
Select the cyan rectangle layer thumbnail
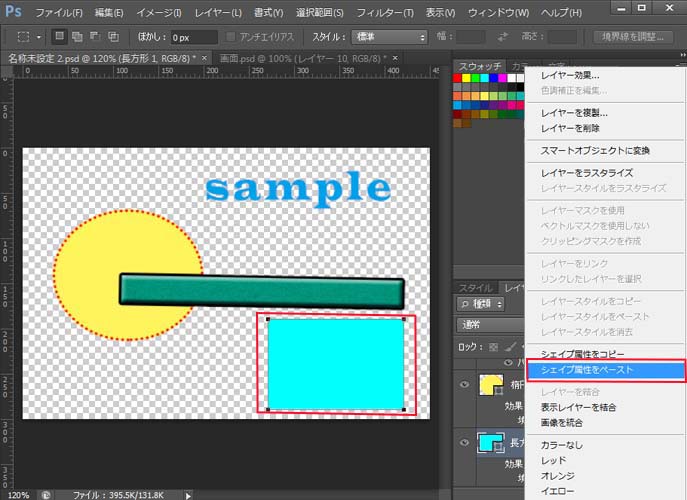point(491,443)
